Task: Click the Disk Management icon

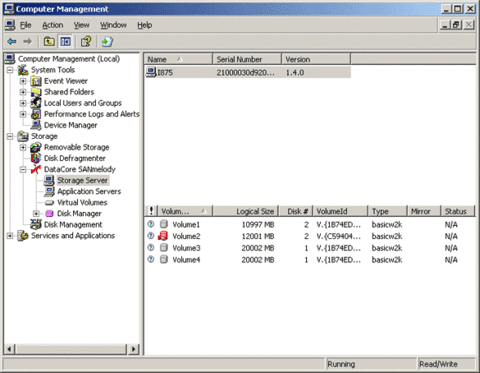Action: tap(36, 224)
